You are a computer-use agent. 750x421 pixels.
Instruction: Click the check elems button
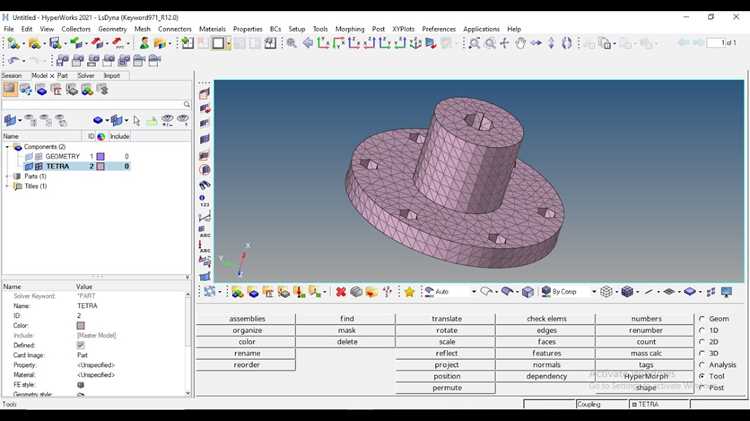click(x=546, y=319)
